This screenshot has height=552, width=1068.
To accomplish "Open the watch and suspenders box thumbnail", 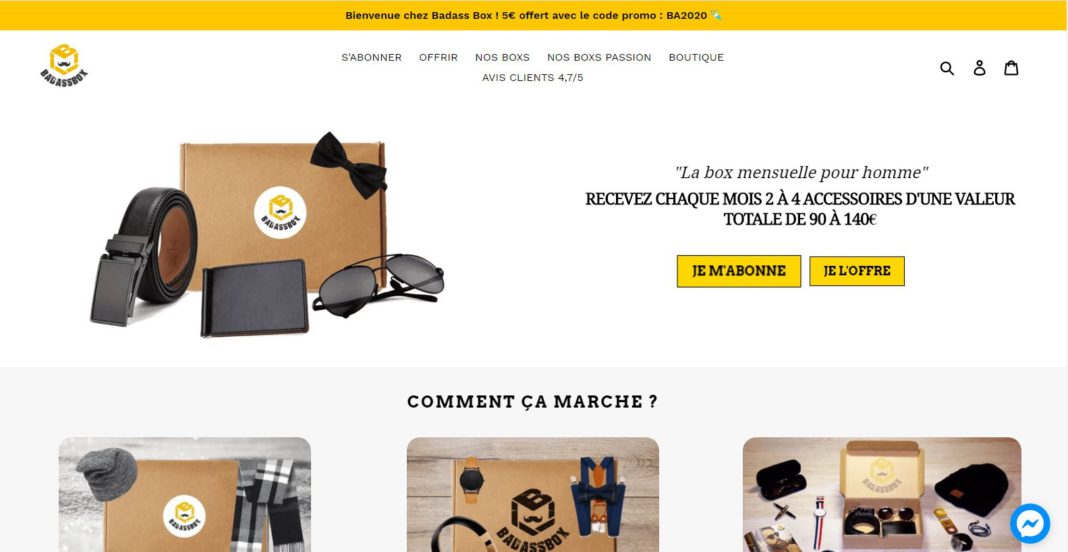I will [x=533, y=495].
